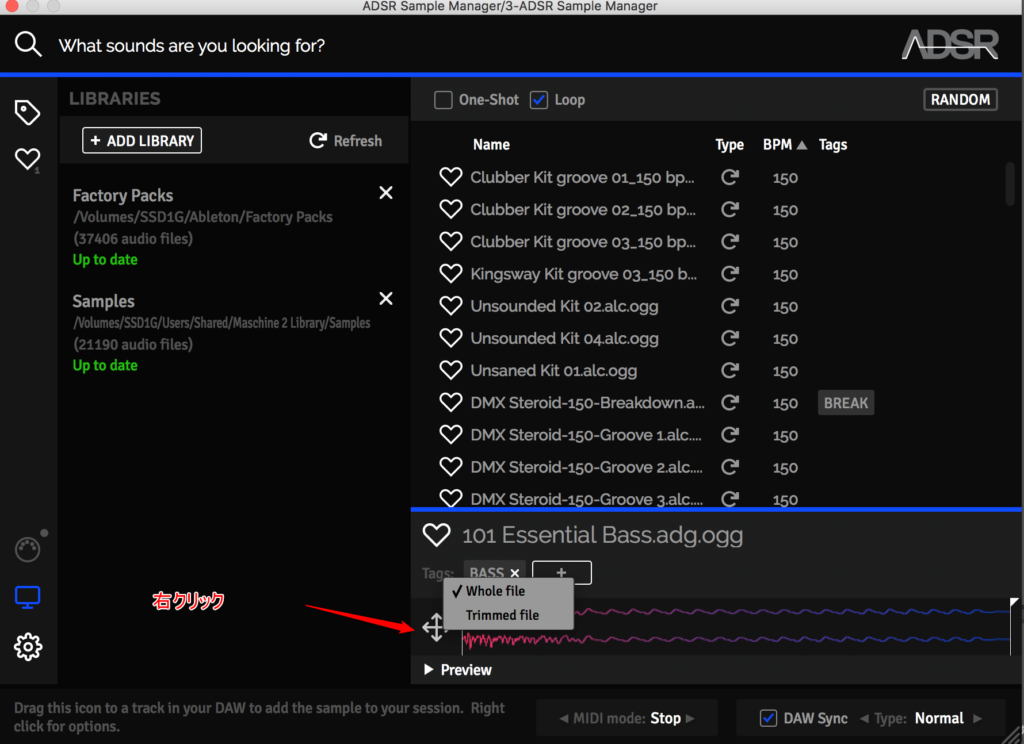Favorite the Unsounded Kit 02.alc.ogg sample

tap(451, 306)
